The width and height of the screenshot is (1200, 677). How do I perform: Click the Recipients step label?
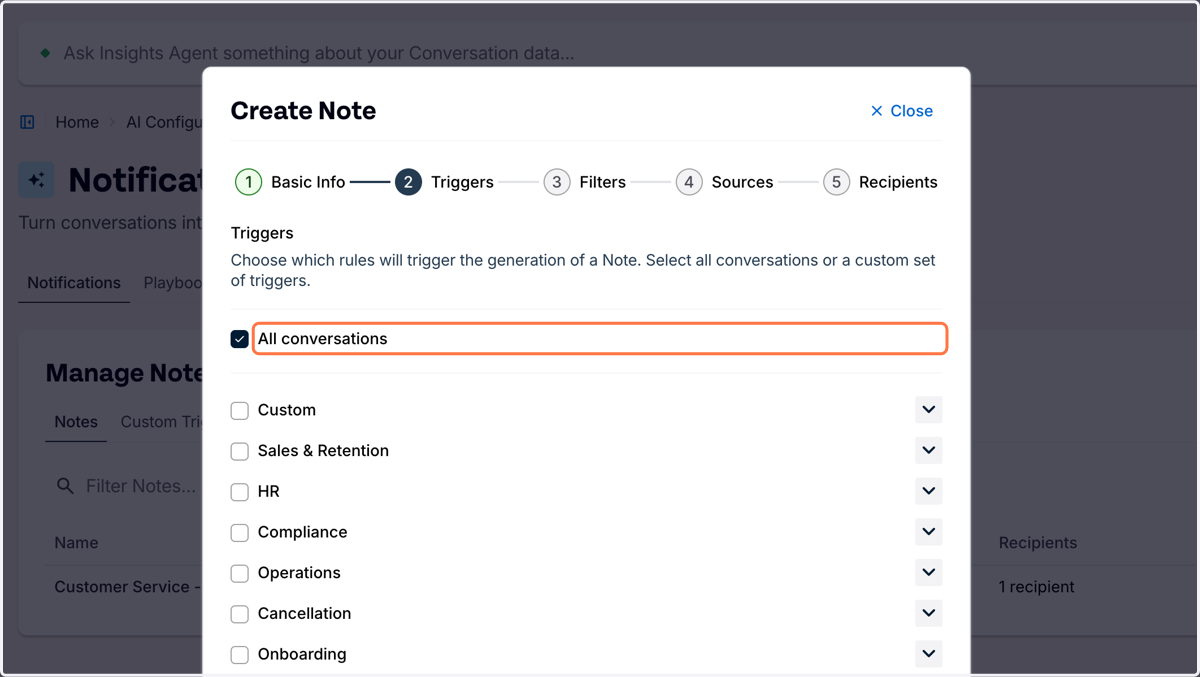point(898,182)
